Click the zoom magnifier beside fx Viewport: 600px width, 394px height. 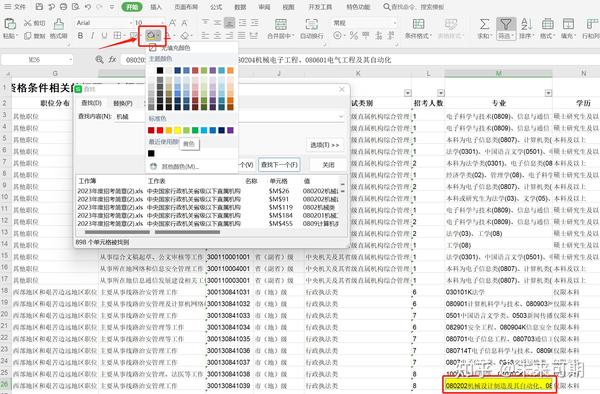tap(99, 60)
